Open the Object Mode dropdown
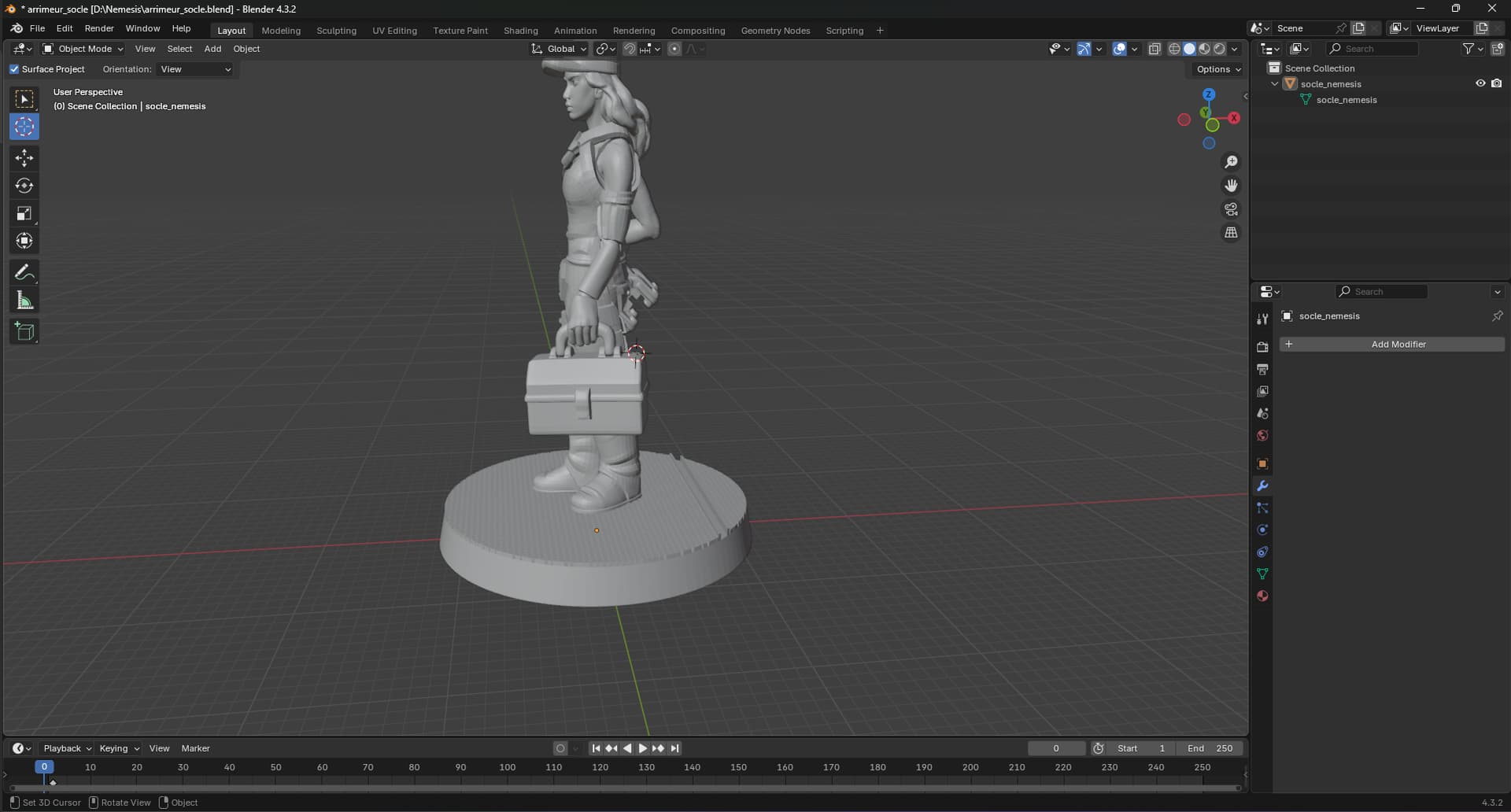This screenshot has width=1511, height=812. [x=83, y=49]
